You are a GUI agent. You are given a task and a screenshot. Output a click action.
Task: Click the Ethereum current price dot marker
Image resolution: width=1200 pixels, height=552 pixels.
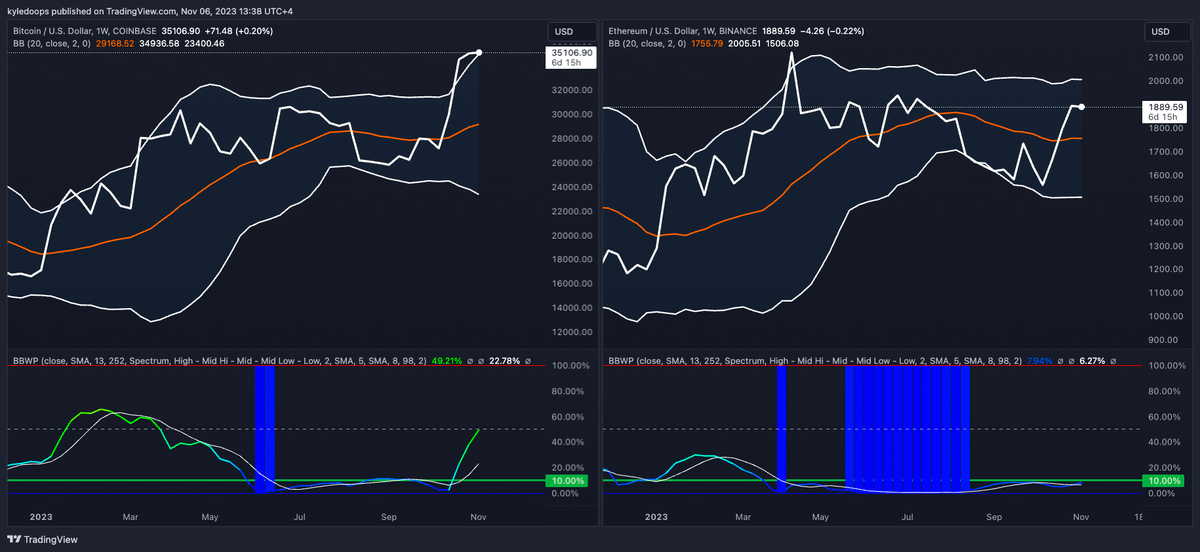tap(1082, 106)
